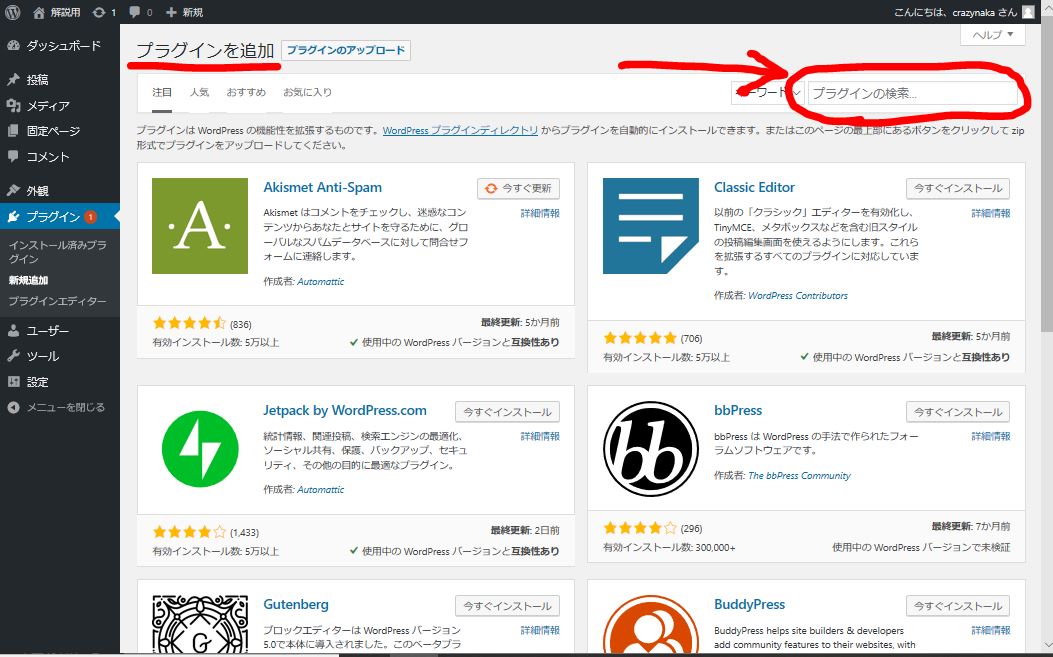Click the 設定 sidebar icon
1053x657 pixels.
click(13, 382)
